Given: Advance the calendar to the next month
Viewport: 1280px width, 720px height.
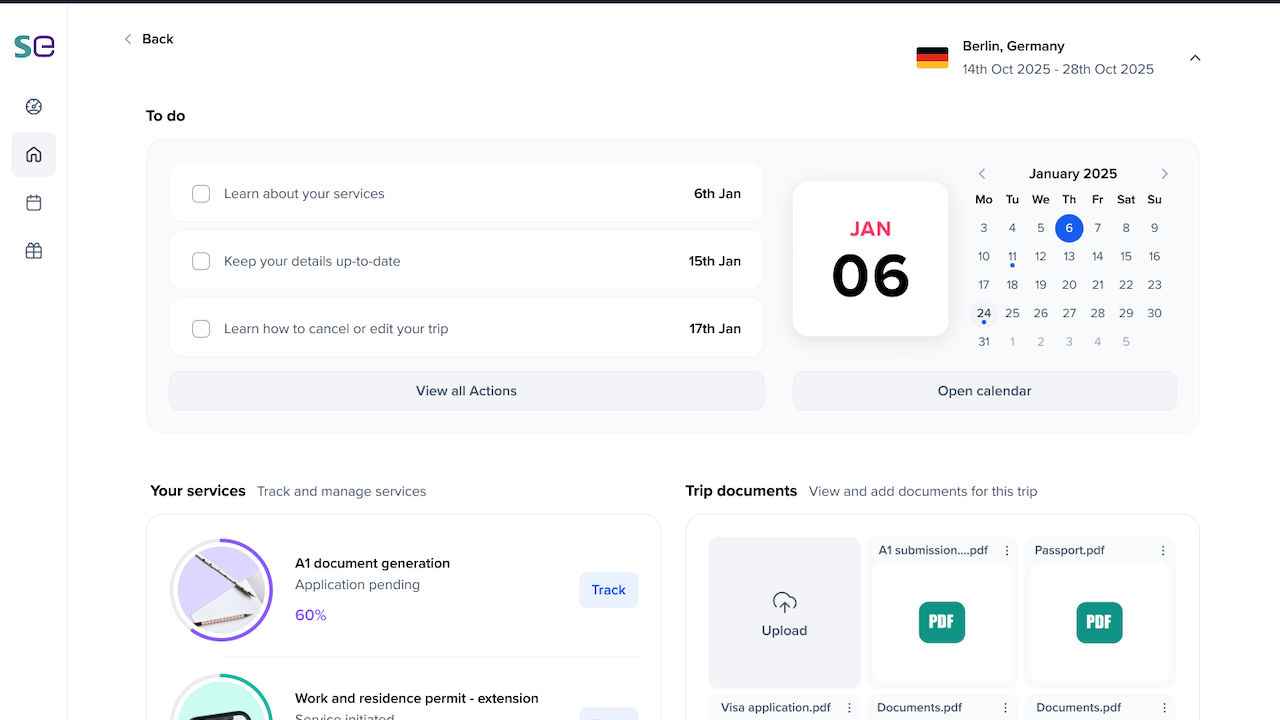Looking at the screenshot, I should (1164, 174).
